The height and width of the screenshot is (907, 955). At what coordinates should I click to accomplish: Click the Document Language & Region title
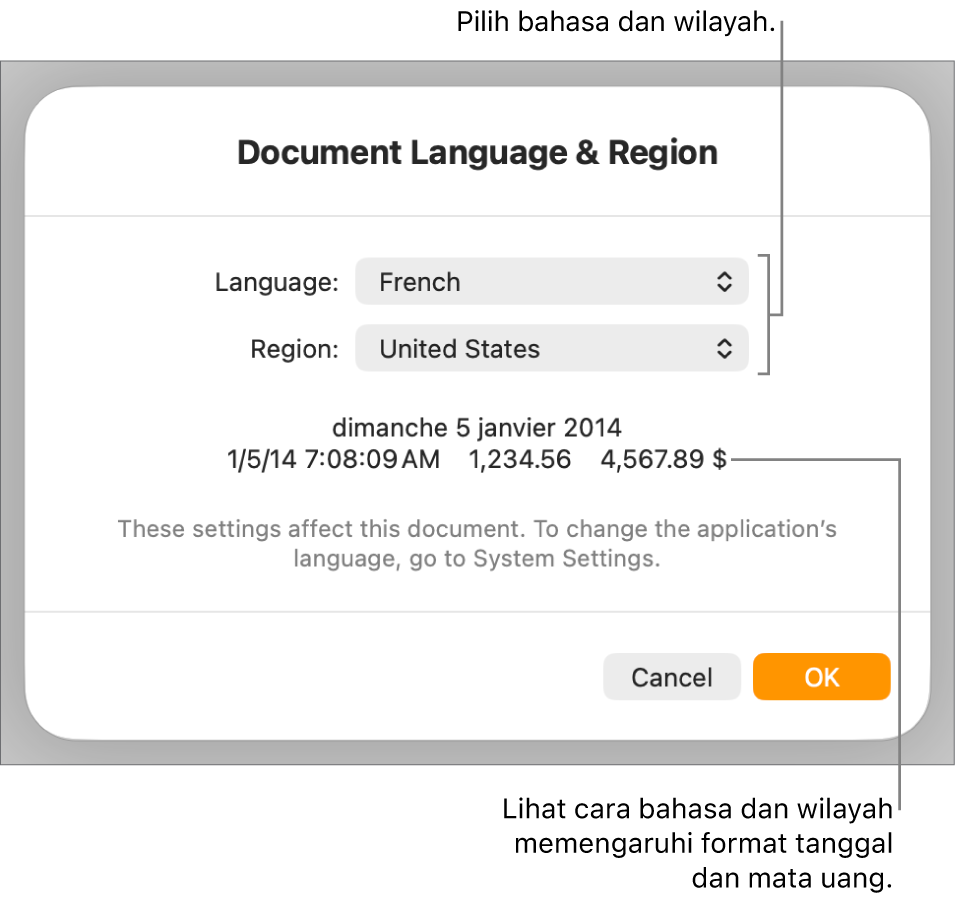[x=478, y=152]
